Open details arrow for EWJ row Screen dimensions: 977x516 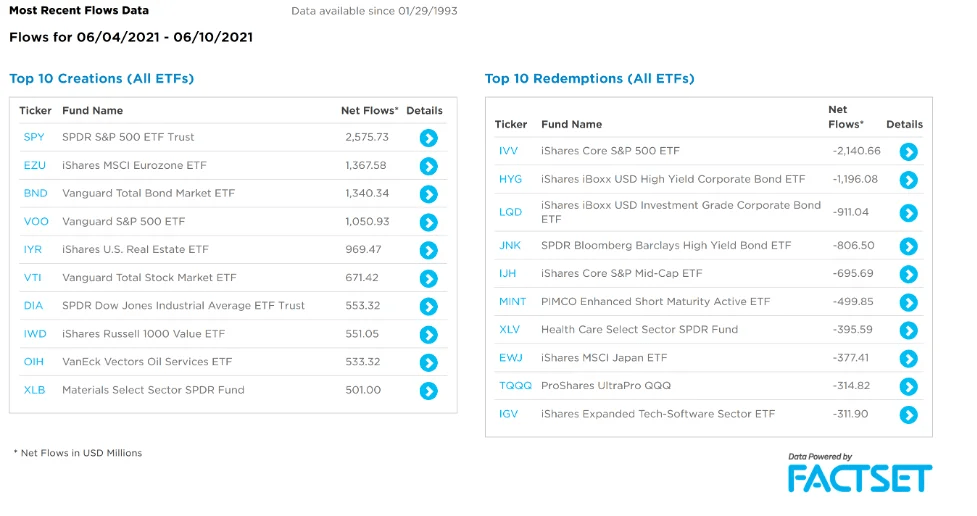coord(908,358)
